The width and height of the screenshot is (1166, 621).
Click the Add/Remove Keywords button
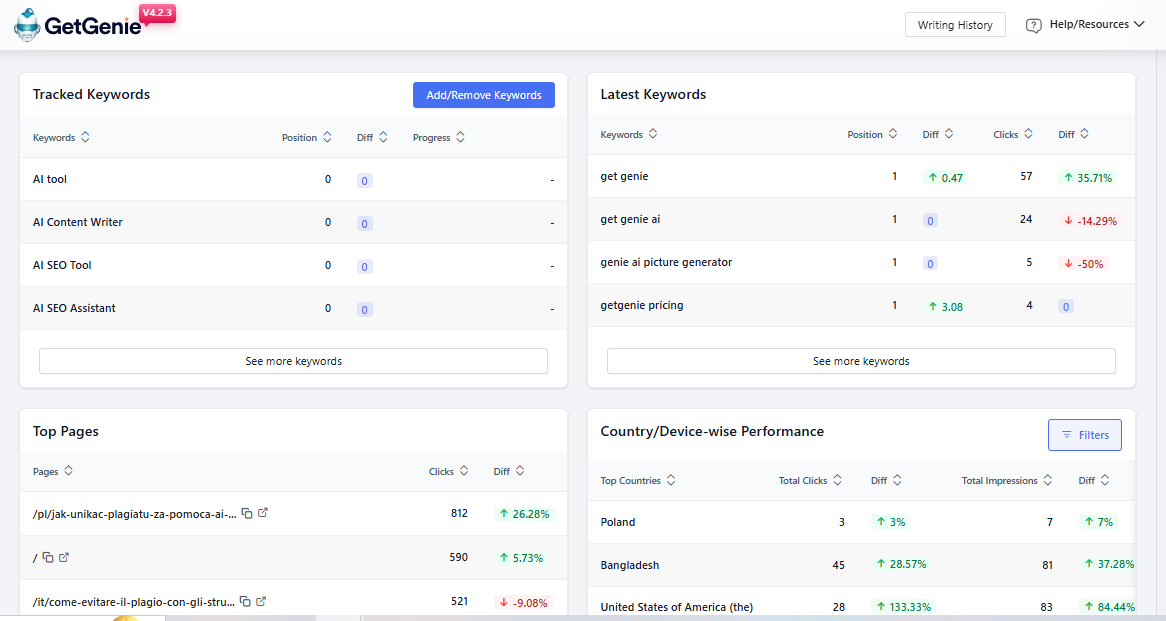(x=483, y=94)
